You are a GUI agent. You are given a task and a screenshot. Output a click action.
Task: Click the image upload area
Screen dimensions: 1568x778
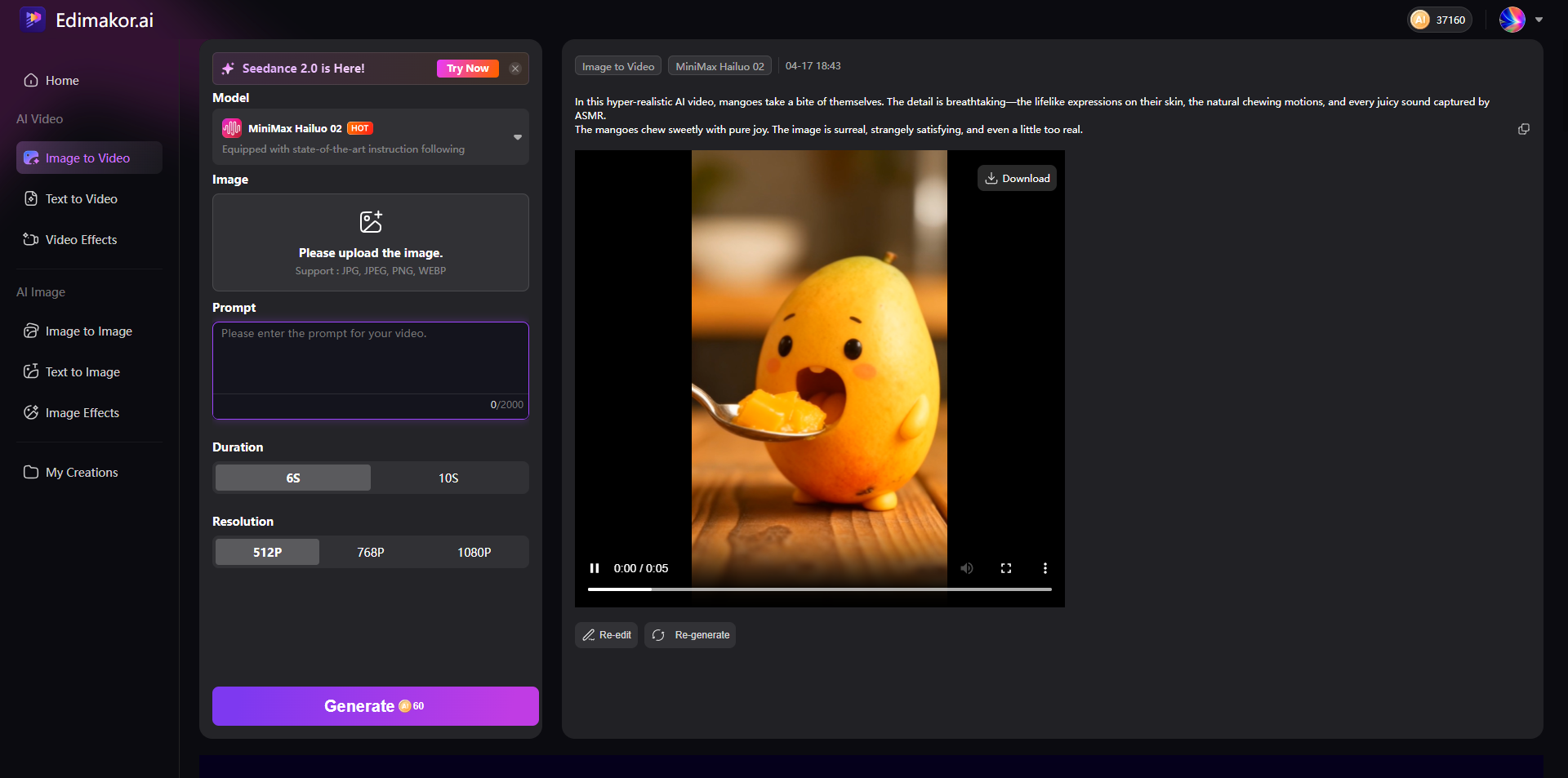click(371, 242)
